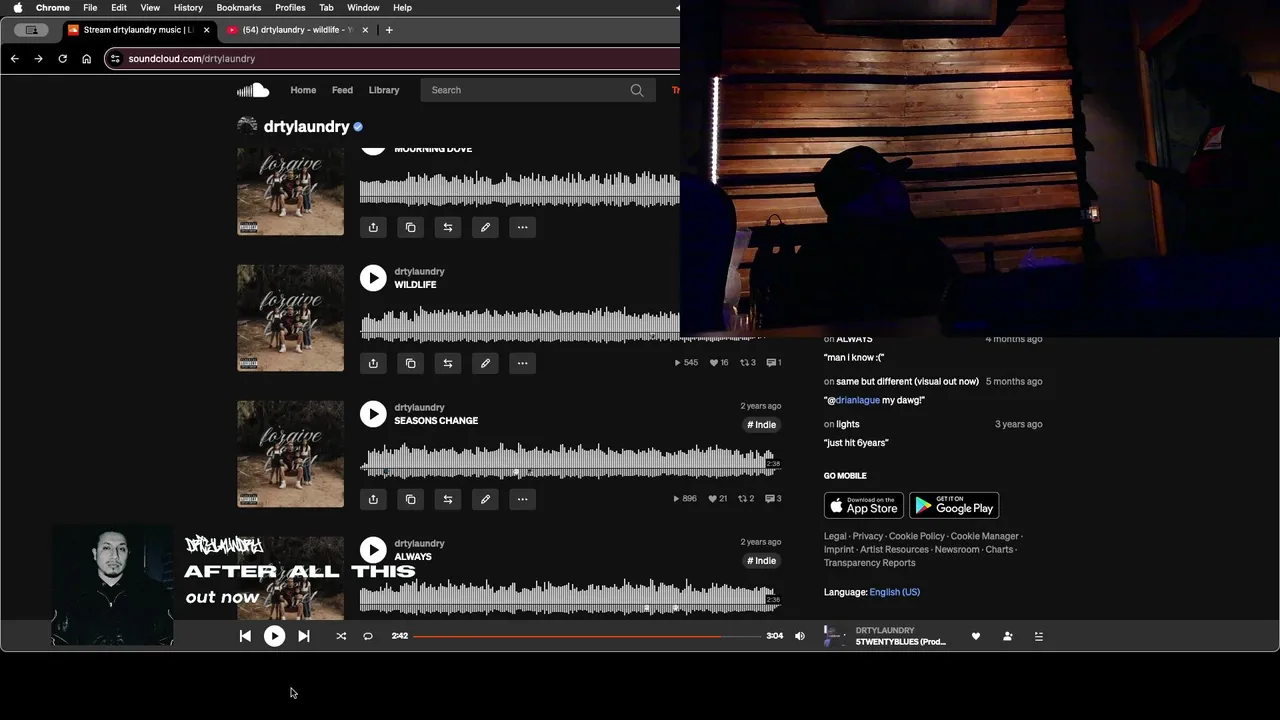This screenshot has height=720, width=1280.
Task: Switch to the wildlife YouTube tab
Action: 297,30
